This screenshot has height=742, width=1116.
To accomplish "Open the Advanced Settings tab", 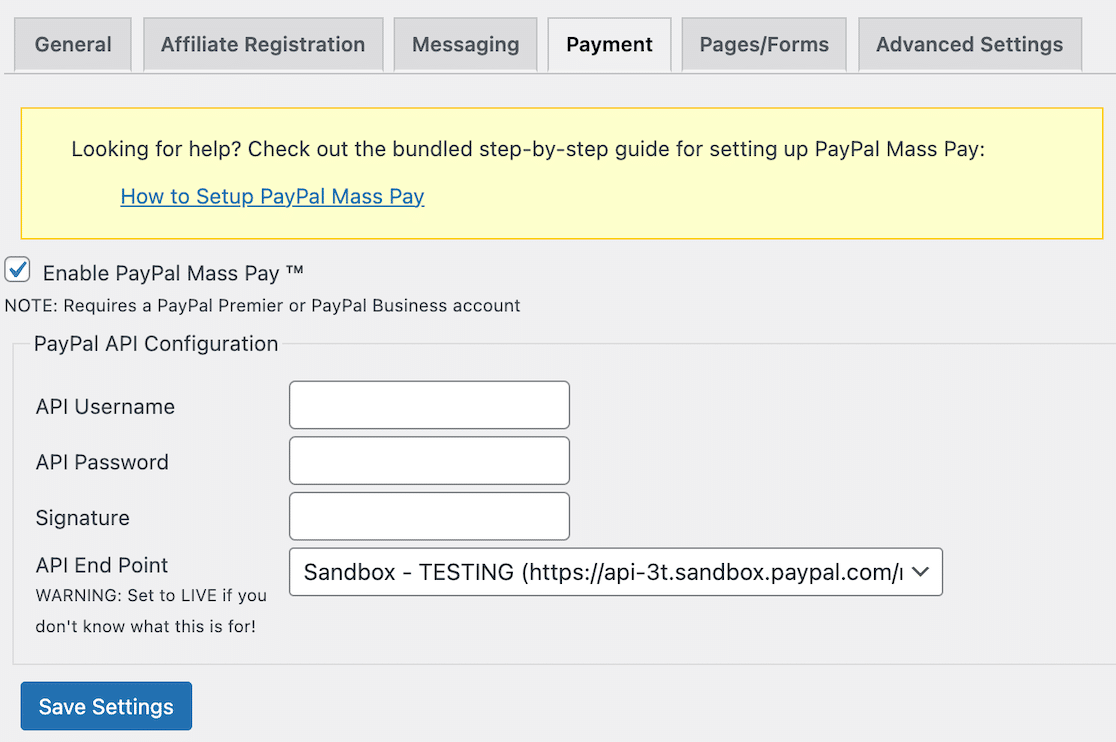I will pyautogui.click(x=968, y=44).
